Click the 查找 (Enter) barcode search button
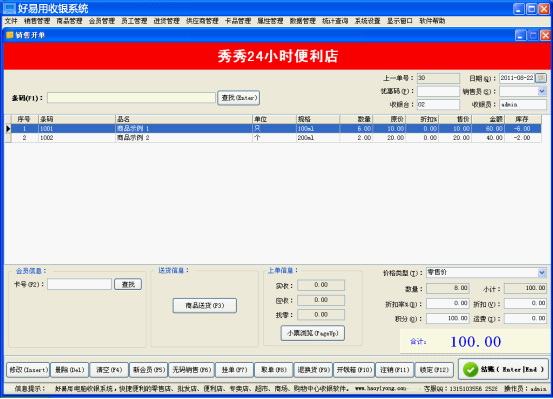553x399 pixels. pos(239,98)
